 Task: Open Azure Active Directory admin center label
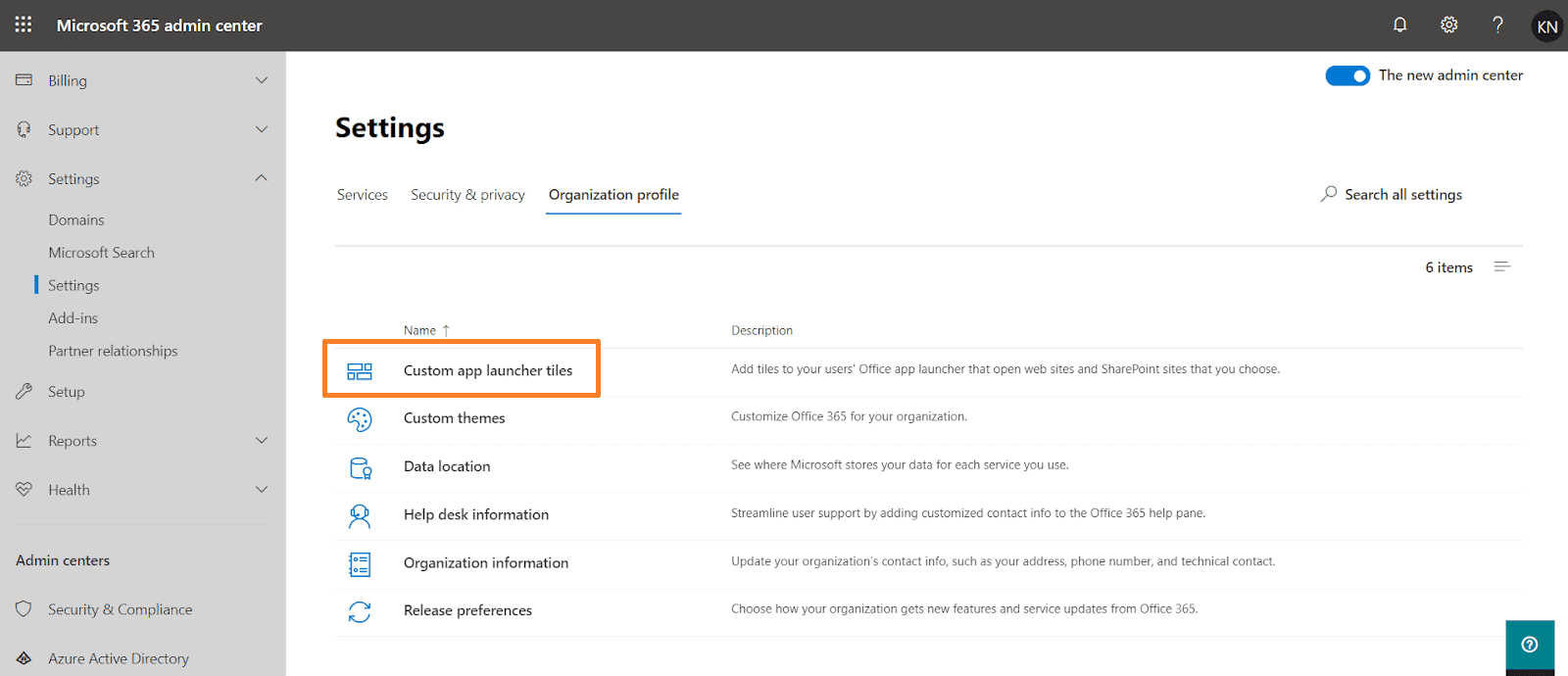tap(119, 658)
